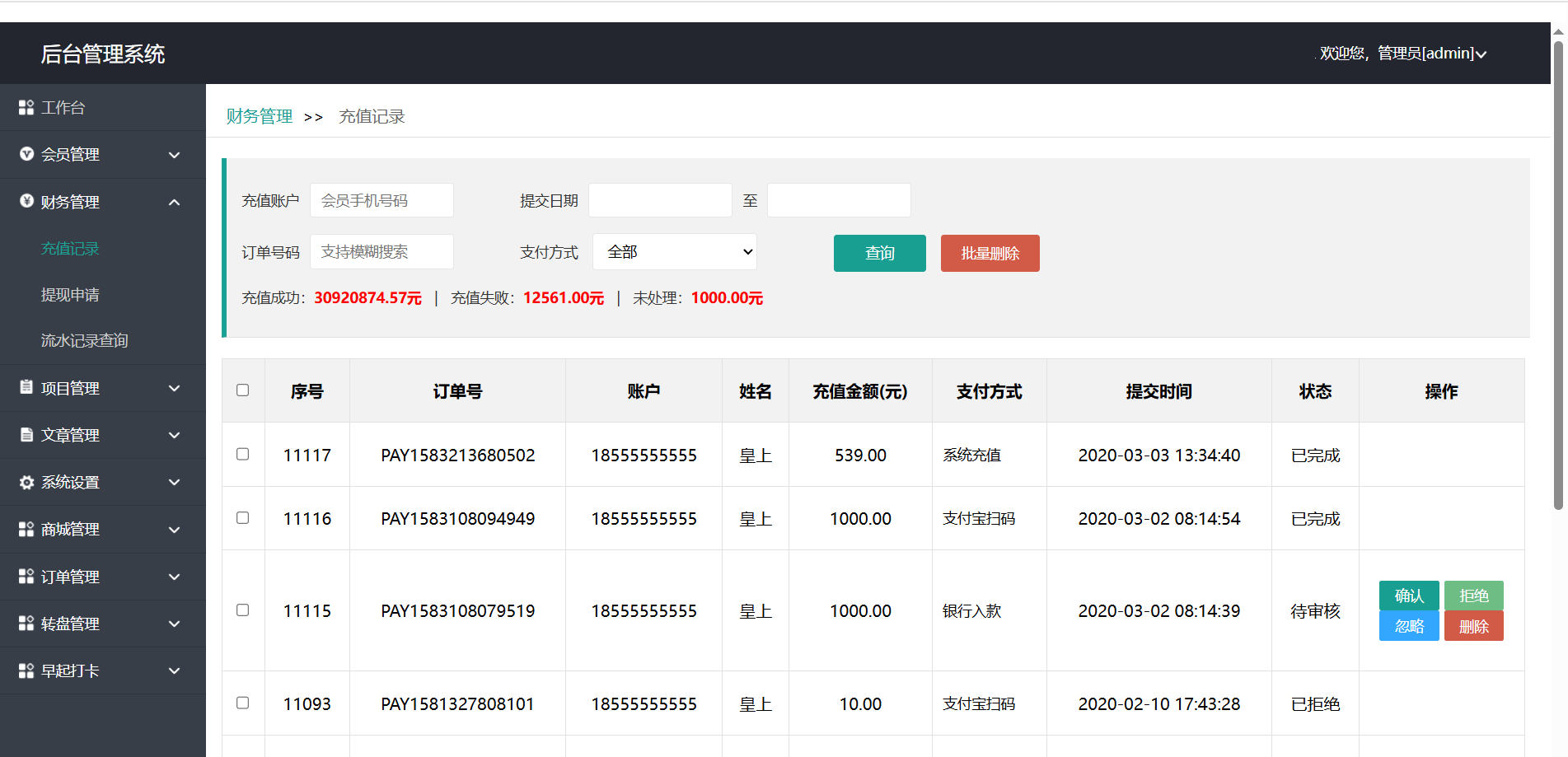Click the 充值金额(元) column header
The width and height of the screenshot is (1568, 757).
pos(860,392)
